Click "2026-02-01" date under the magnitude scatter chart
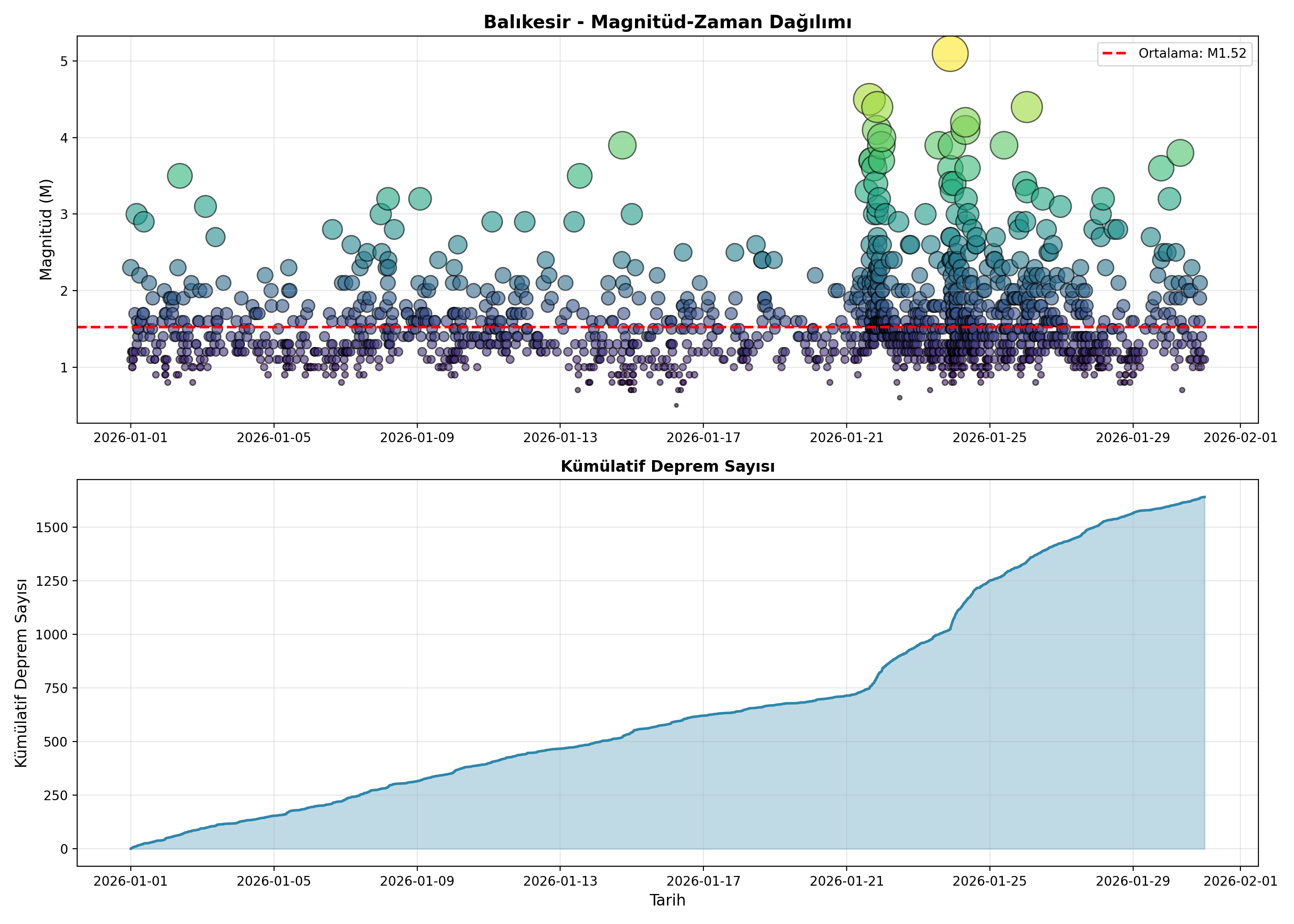Viewport: 1294px width, 924px height. point(1240,438)
